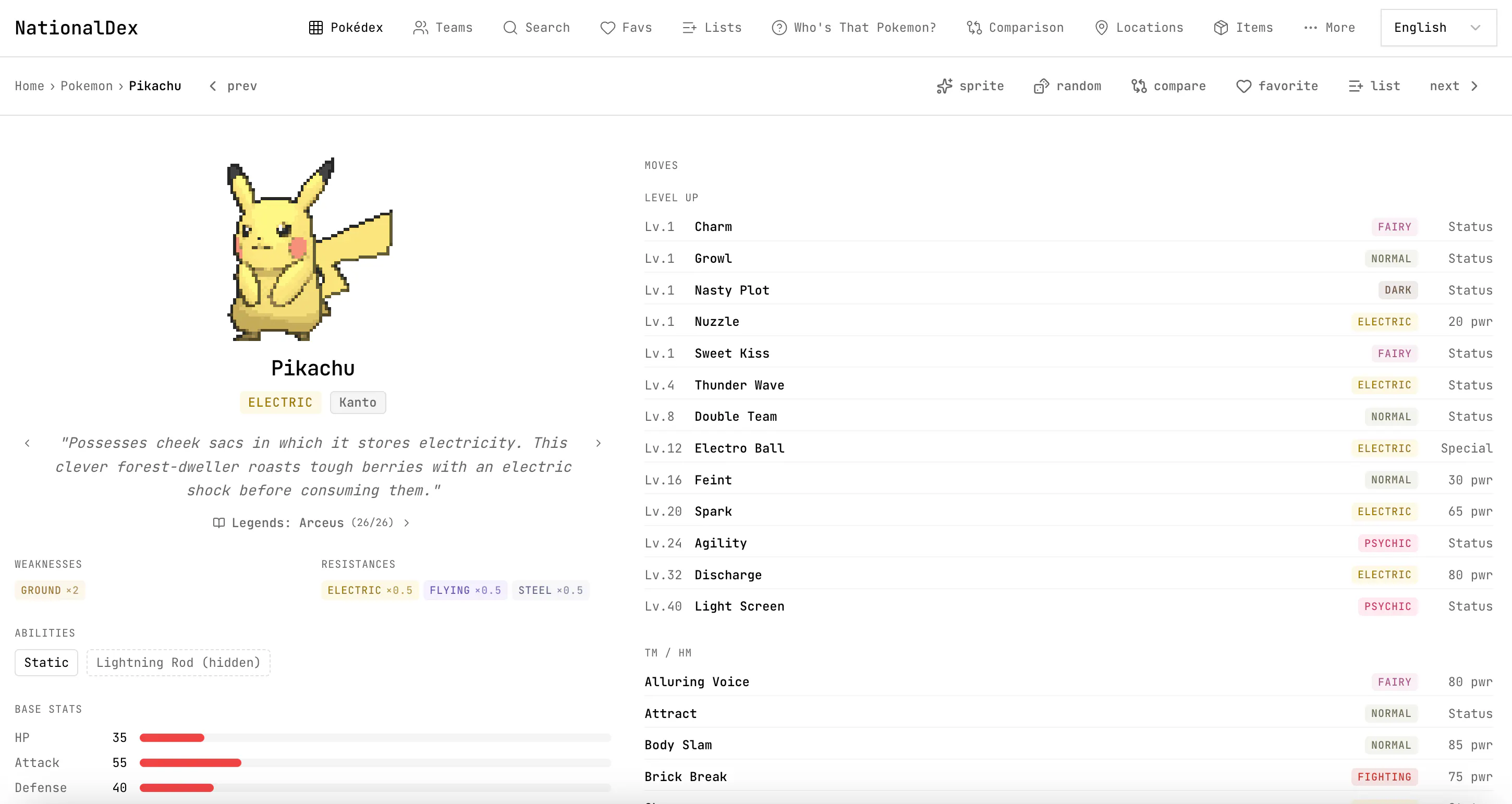Click the Comparison icon in navbar
1512x804 pixels.
[x=974, y=28]
